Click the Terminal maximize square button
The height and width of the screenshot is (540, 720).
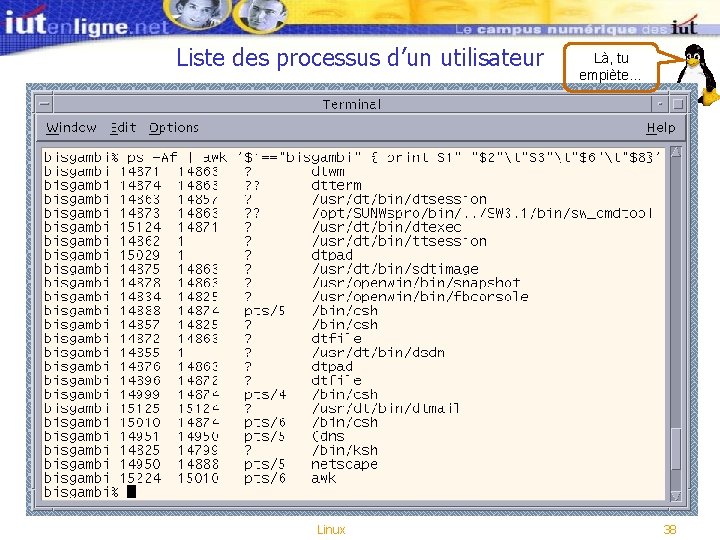coord(678,104)
